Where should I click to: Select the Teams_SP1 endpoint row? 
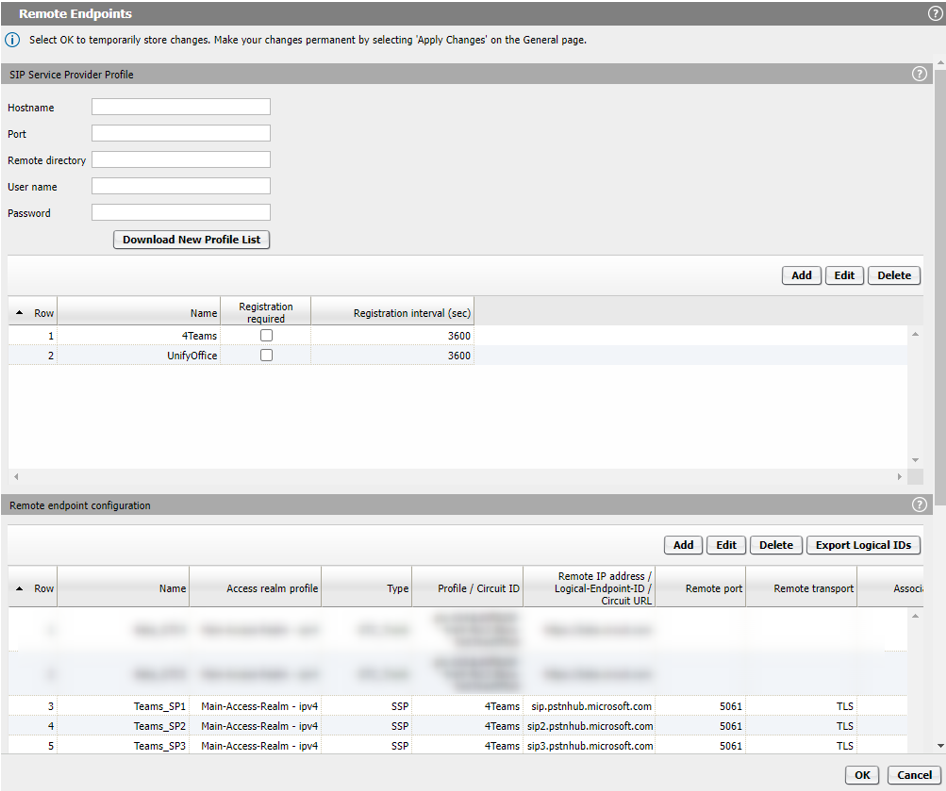click(457, 706)
